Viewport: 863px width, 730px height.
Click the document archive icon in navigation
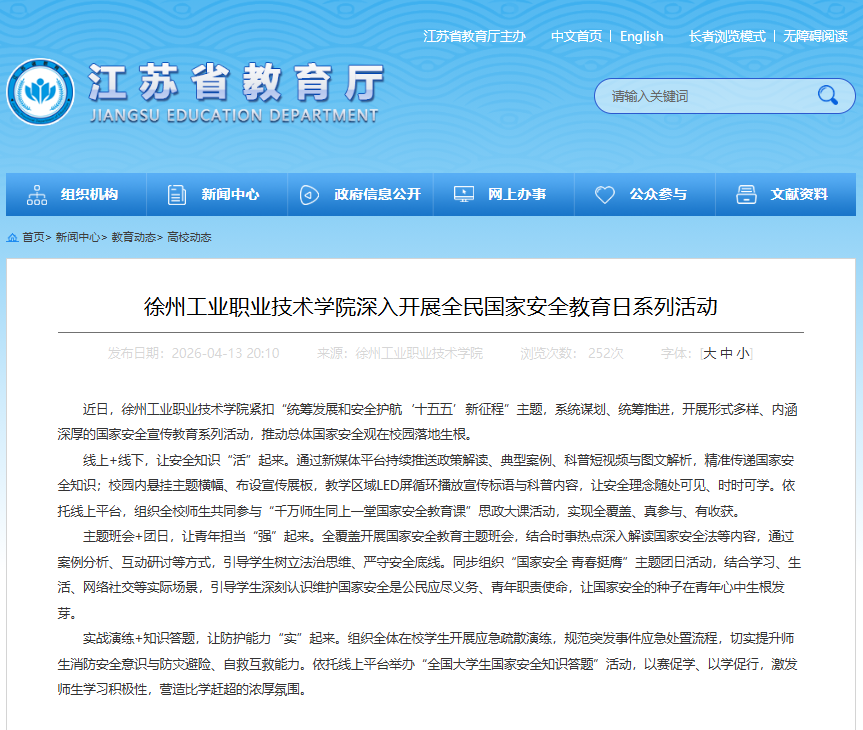745,195
